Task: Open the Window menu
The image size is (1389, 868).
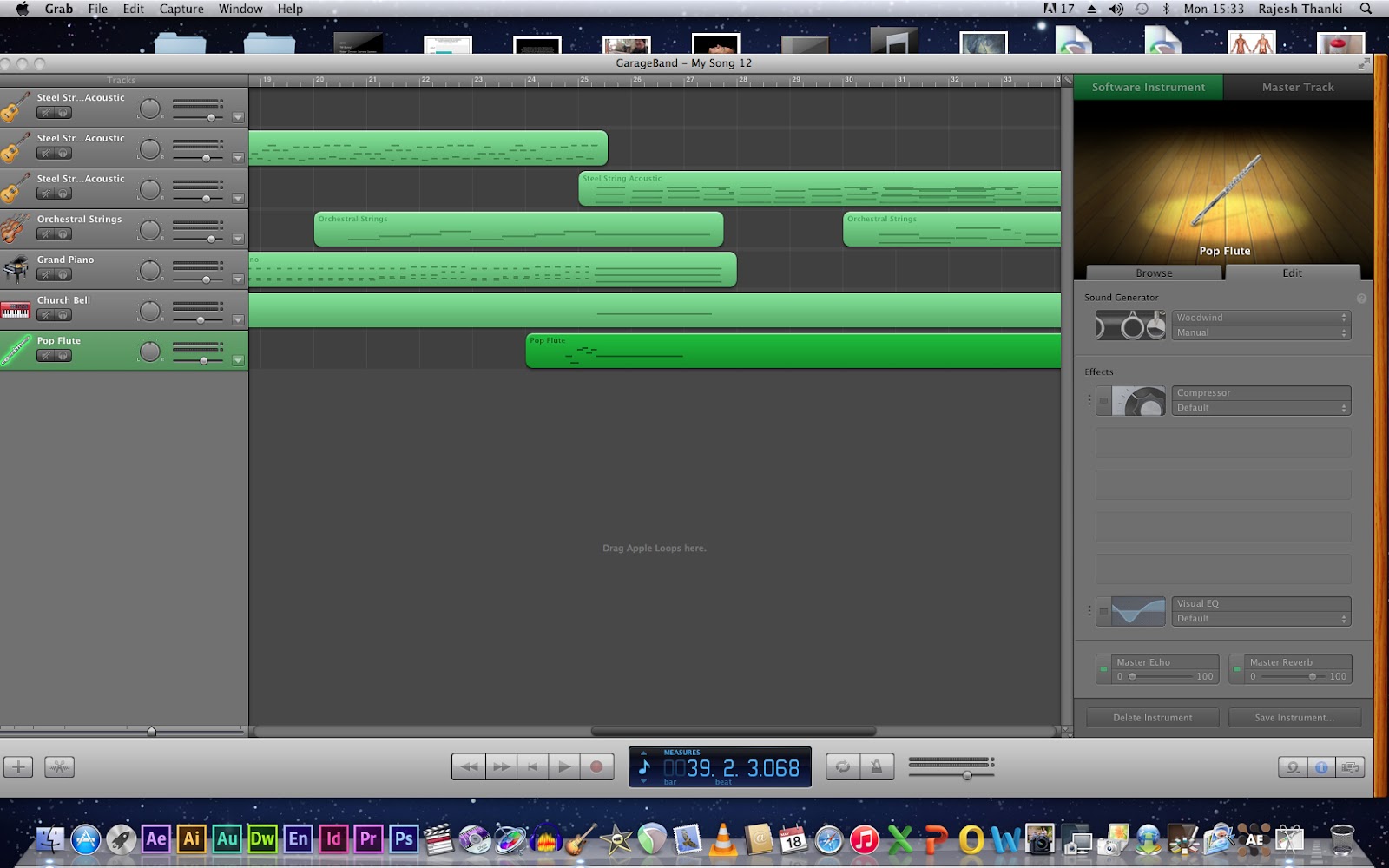Action: tap(240, 9)
